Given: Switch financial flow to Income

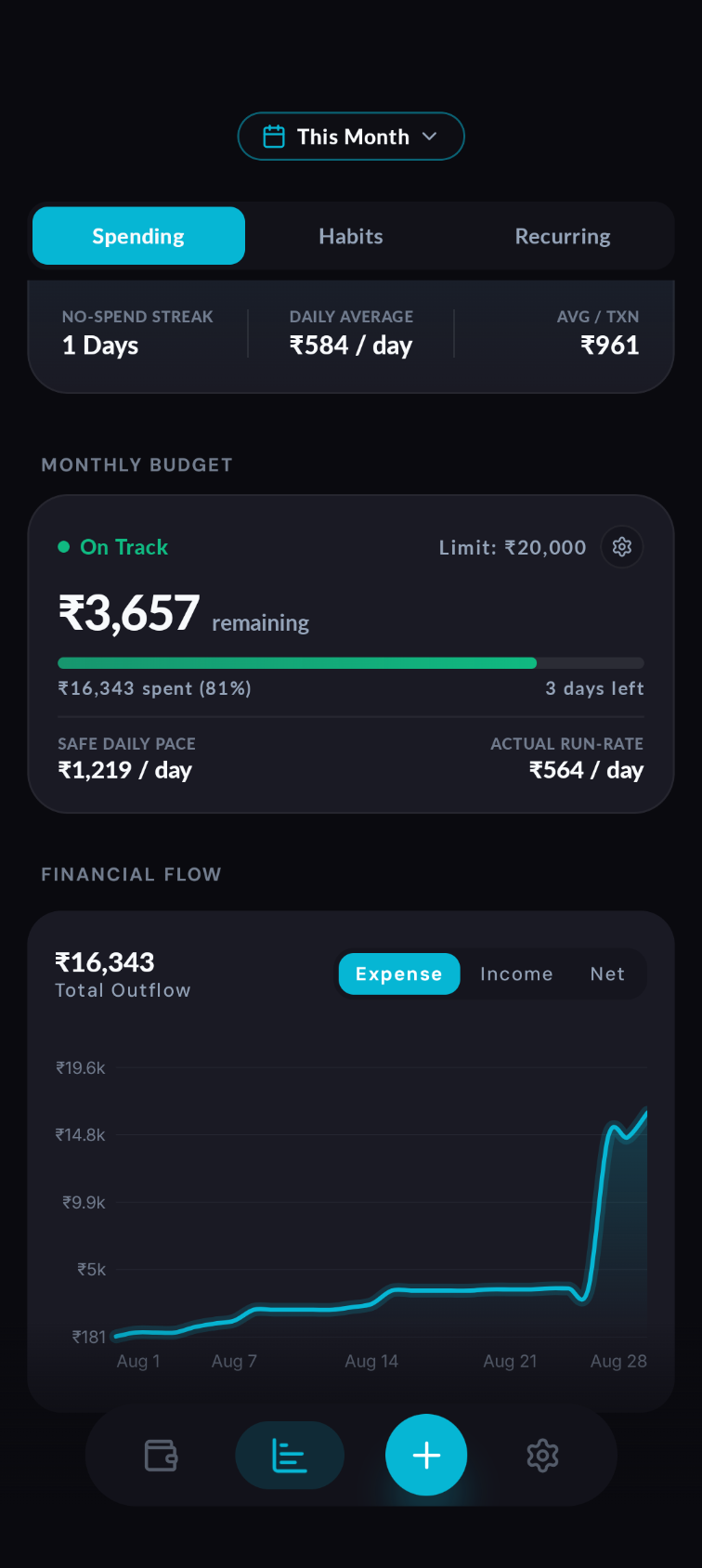Looking at the screenshot, I should (516, 973).
